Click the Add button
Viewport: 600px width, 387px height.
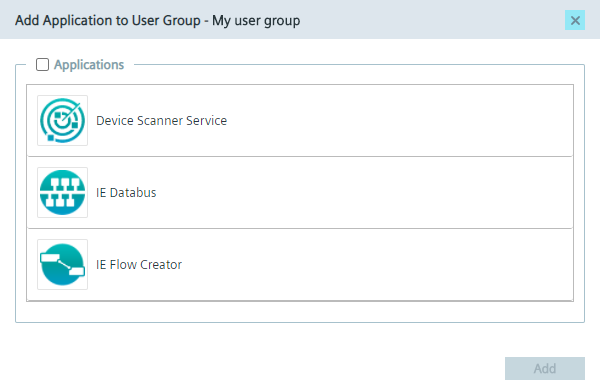pyautogui.click(x=545, y=369)
